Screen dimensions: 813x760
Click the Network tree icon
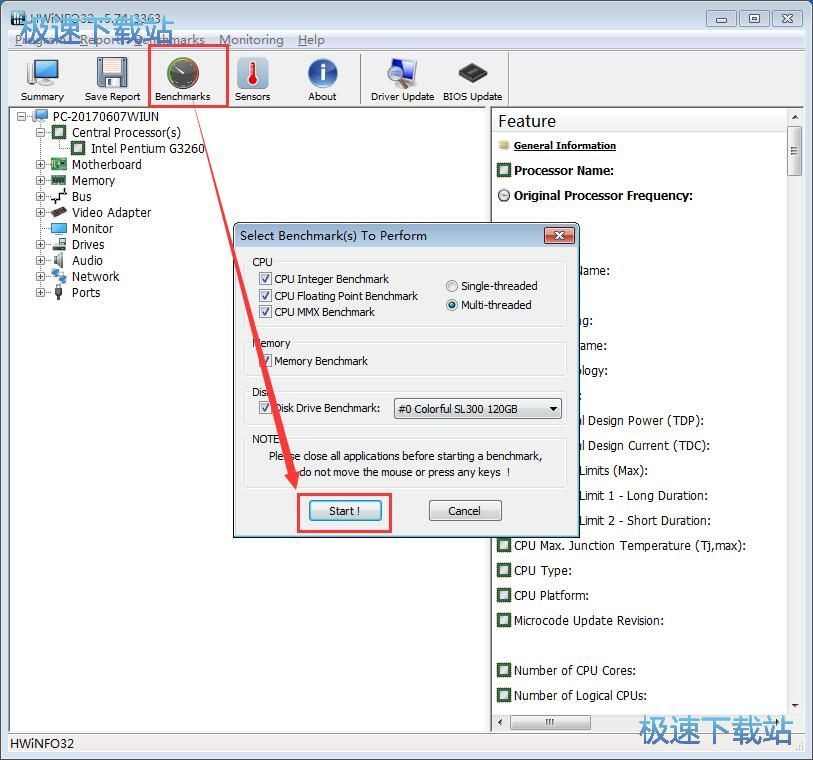59,276
